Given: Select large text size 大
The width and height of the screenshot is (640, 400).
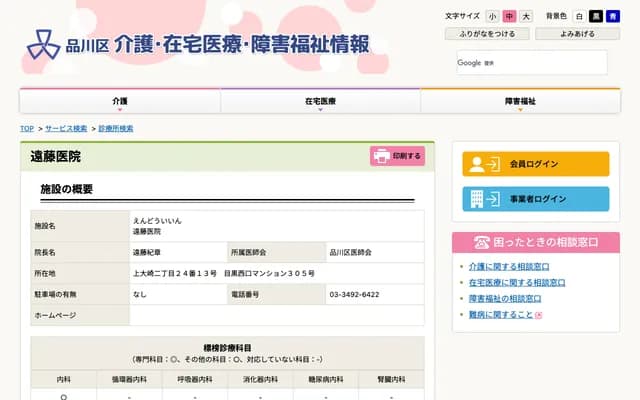Looking at the screenshot, I should 525,17.
